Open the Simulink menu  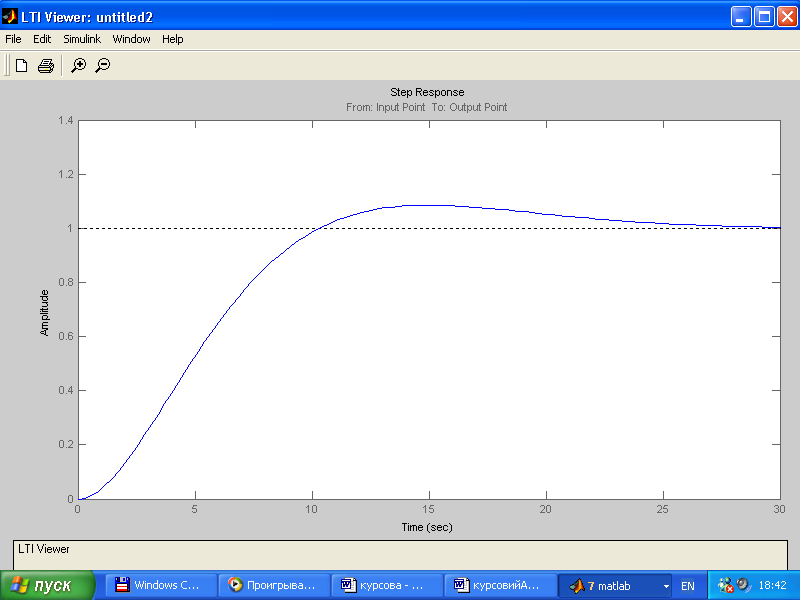pyautogui.click(x=82, y=39)
